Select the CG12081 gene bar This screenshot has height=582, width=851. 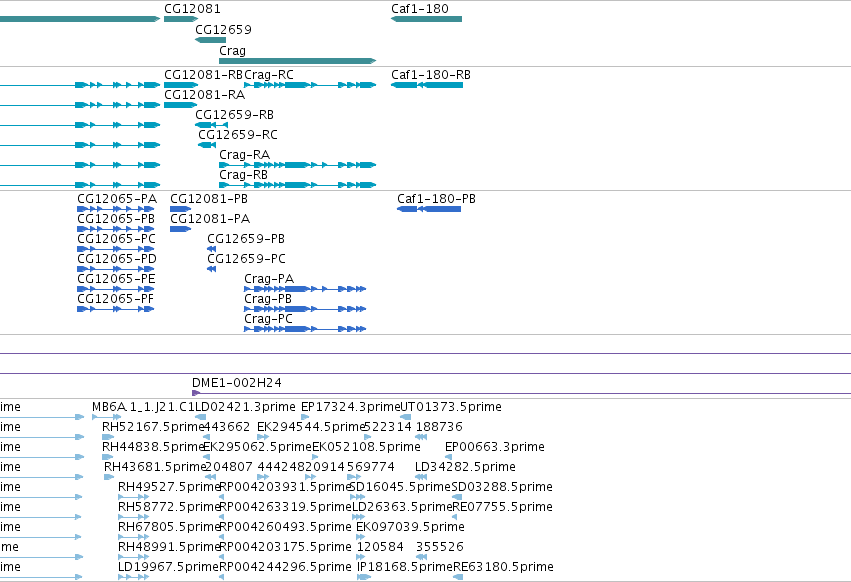[181, 19]
